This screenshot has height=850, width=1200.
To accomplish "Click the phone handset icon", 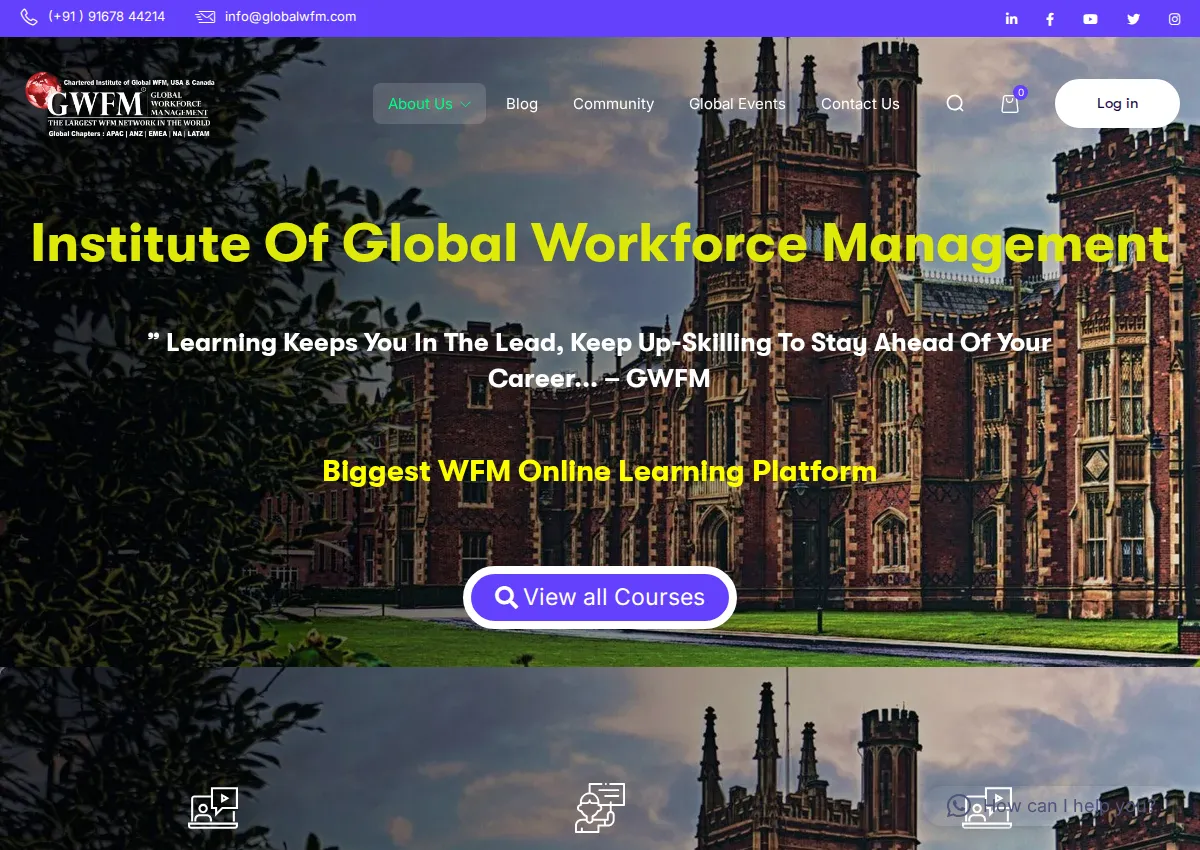I will tap(29, 17).
